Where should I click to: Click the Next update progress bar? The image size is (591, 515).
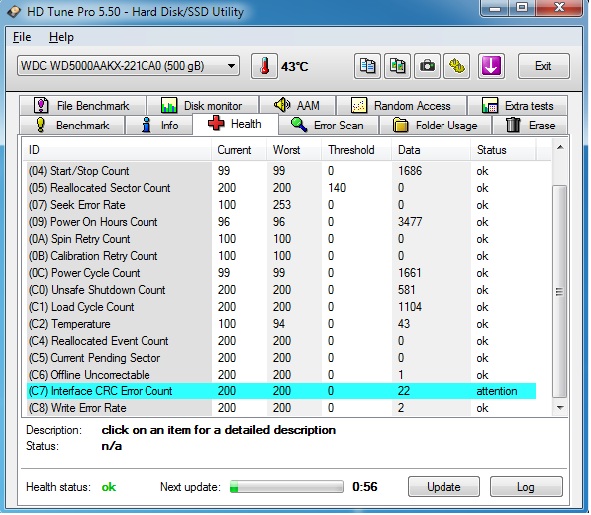(x=287, y=486)
